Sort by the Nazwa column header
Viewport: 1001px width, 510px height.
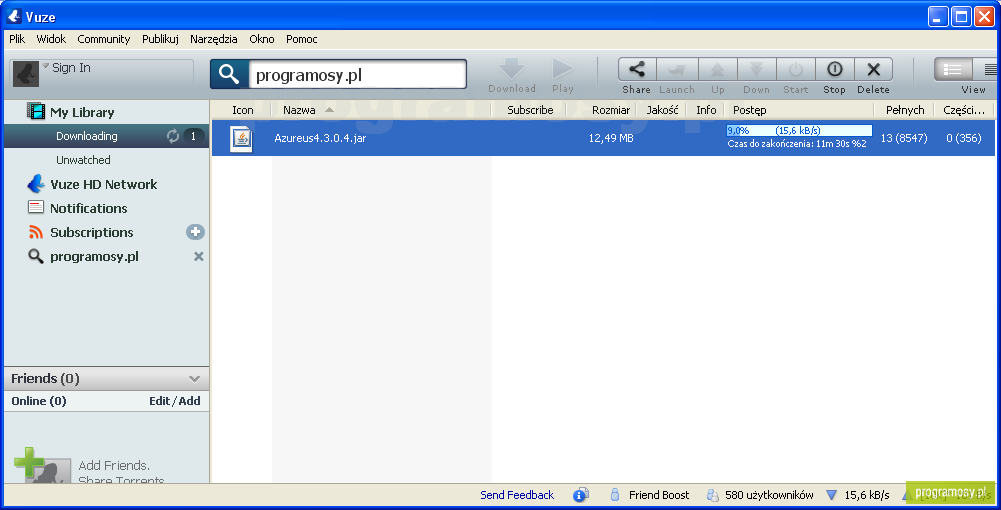[x=299, y=110]
